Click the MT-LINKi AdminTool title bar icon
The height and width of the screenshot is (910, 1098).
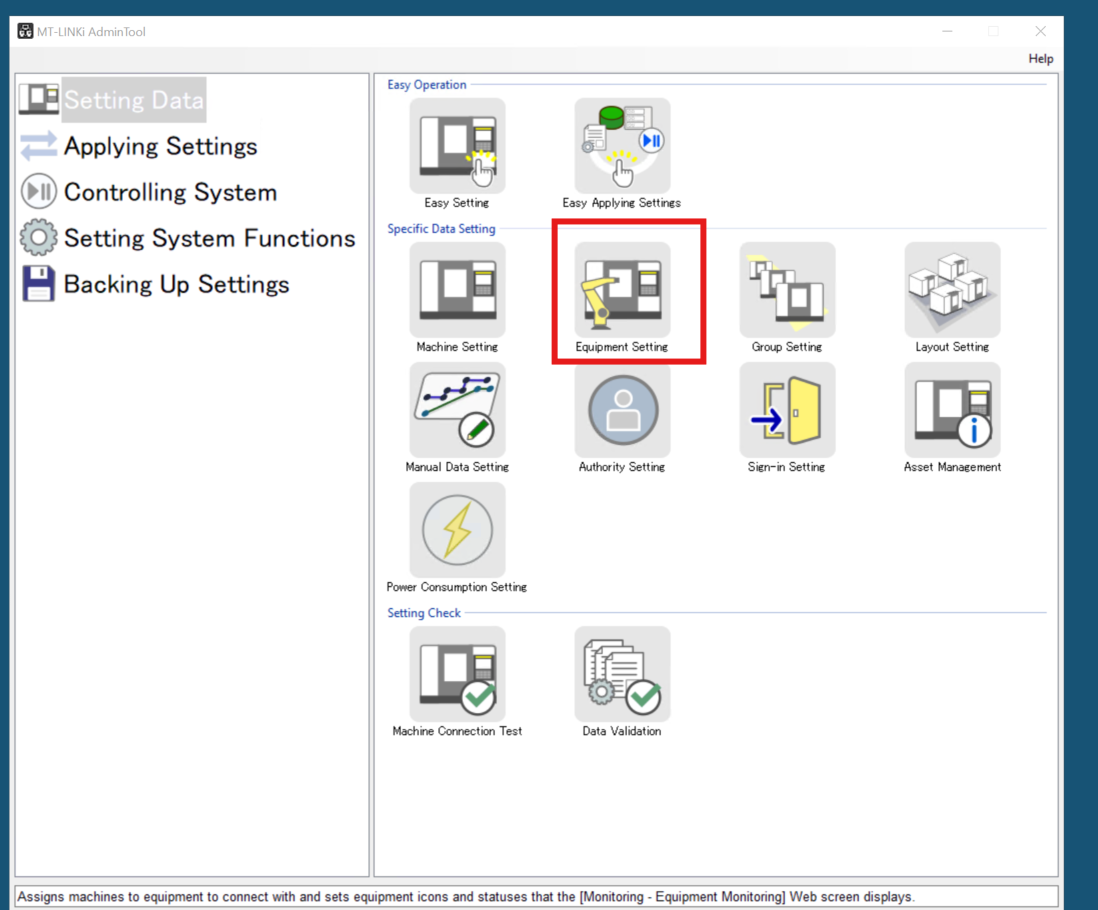tap(25, 32)
